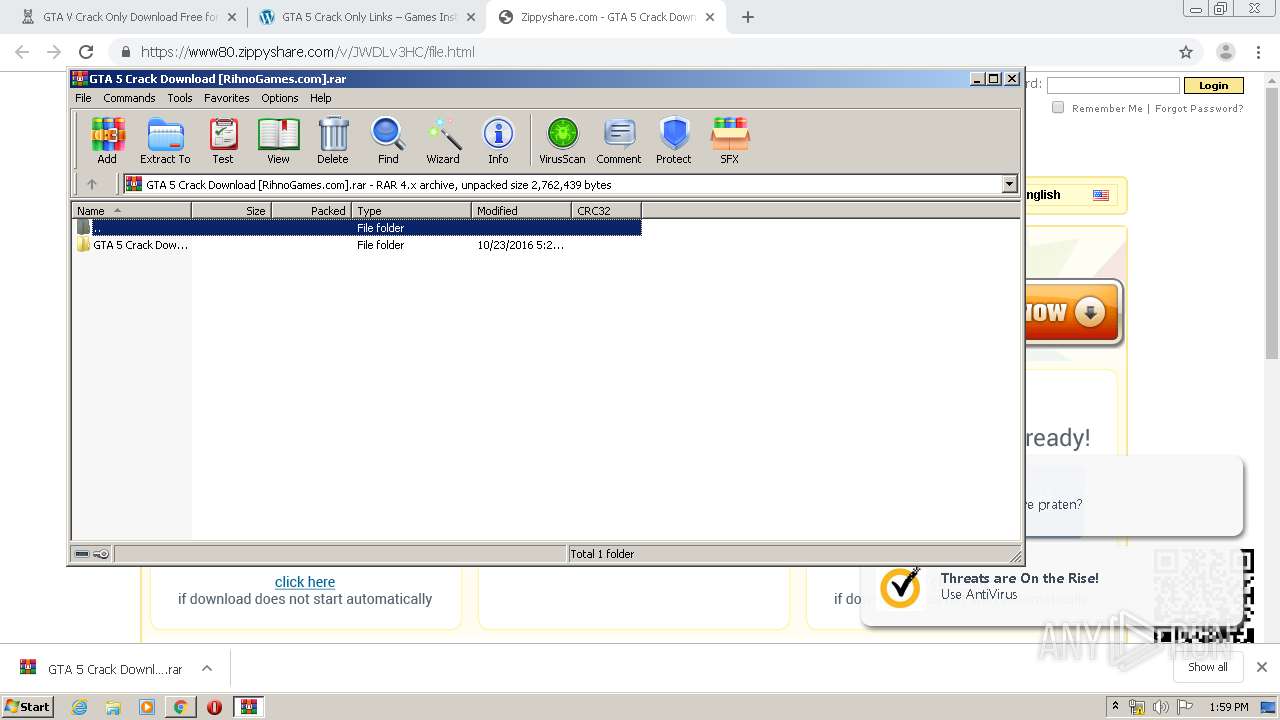Viewport: 1280px width, 720px height.
Task: Click the WinRAR taskbar button
Action: [248, 707]
